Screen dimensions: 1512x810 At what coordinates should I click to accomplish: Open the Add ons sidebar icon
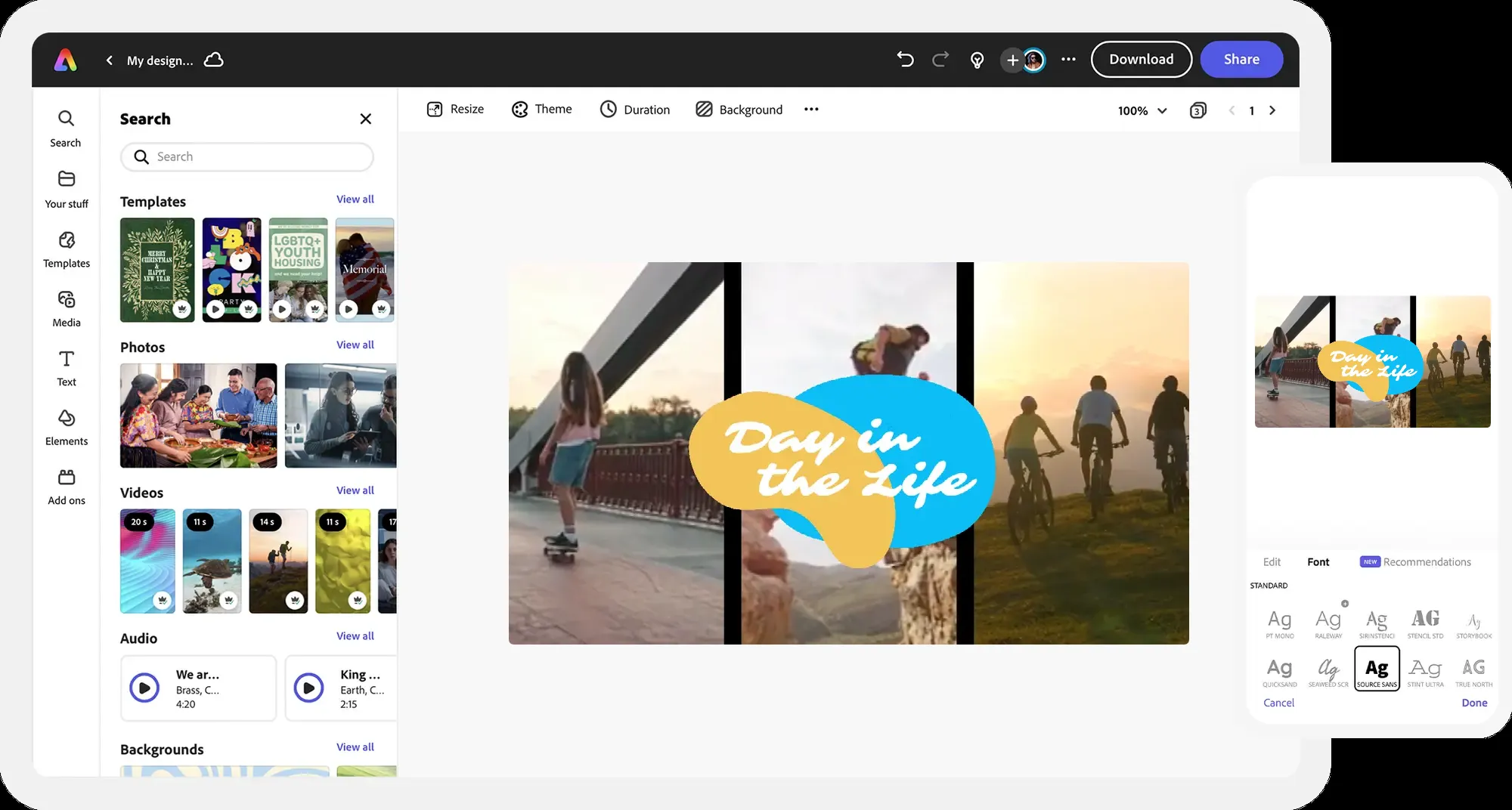[67, 487]
